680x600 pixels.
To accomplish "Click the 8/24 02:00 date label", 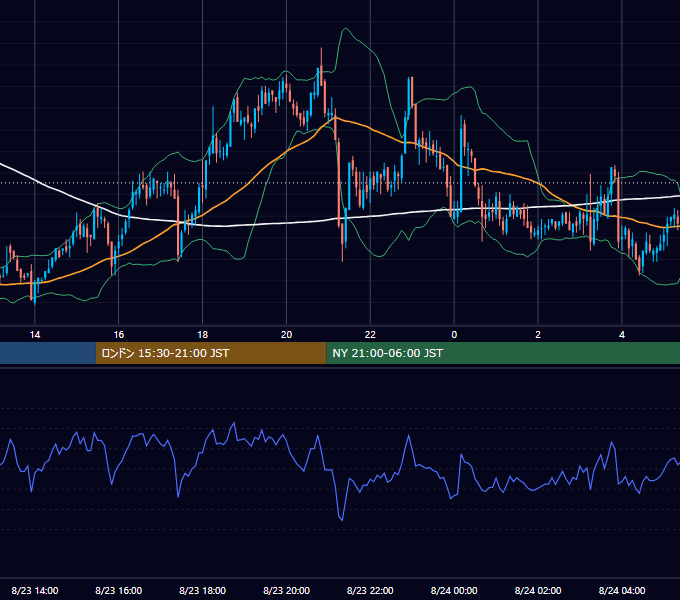I will click(x=538, y=590).
